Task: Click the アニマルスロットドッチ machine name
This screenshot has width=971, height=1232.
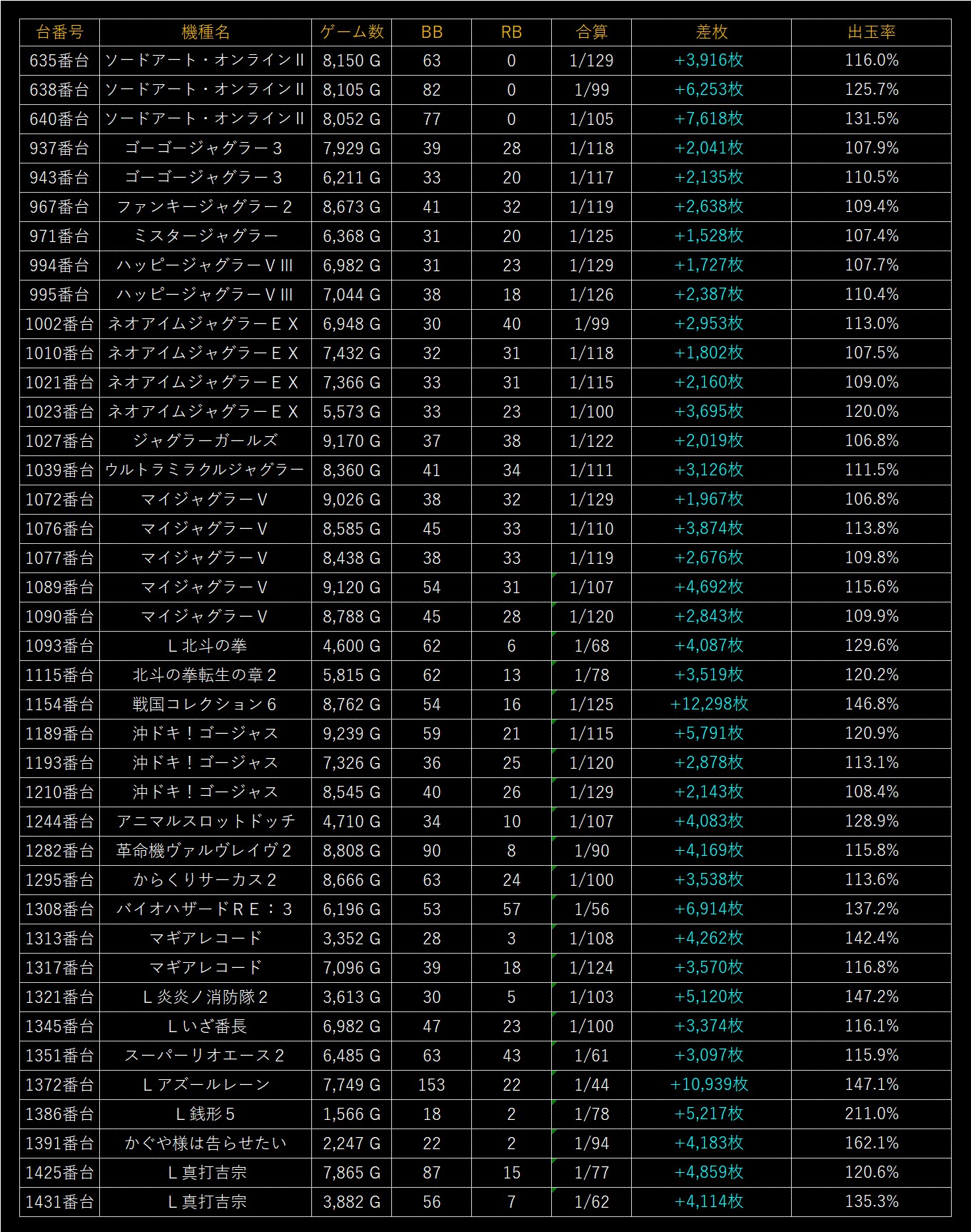Action: (206, 822)
